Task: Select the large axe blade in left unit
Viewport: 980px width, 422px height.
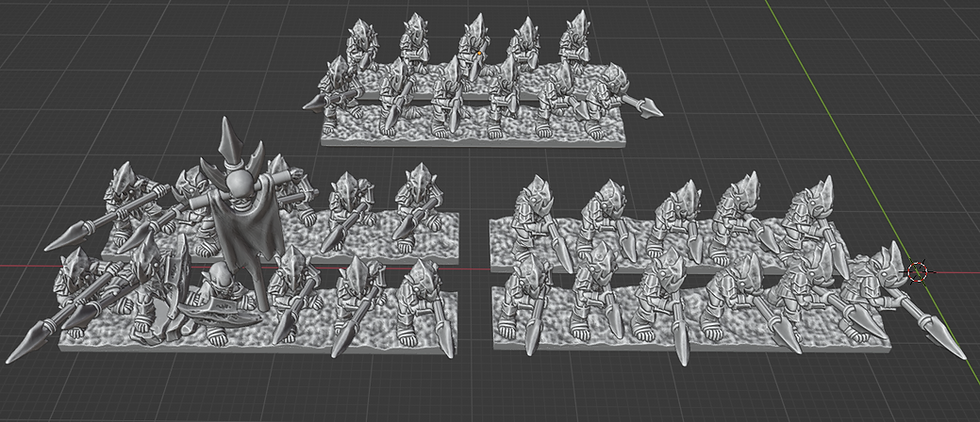Action: point(219,312)
